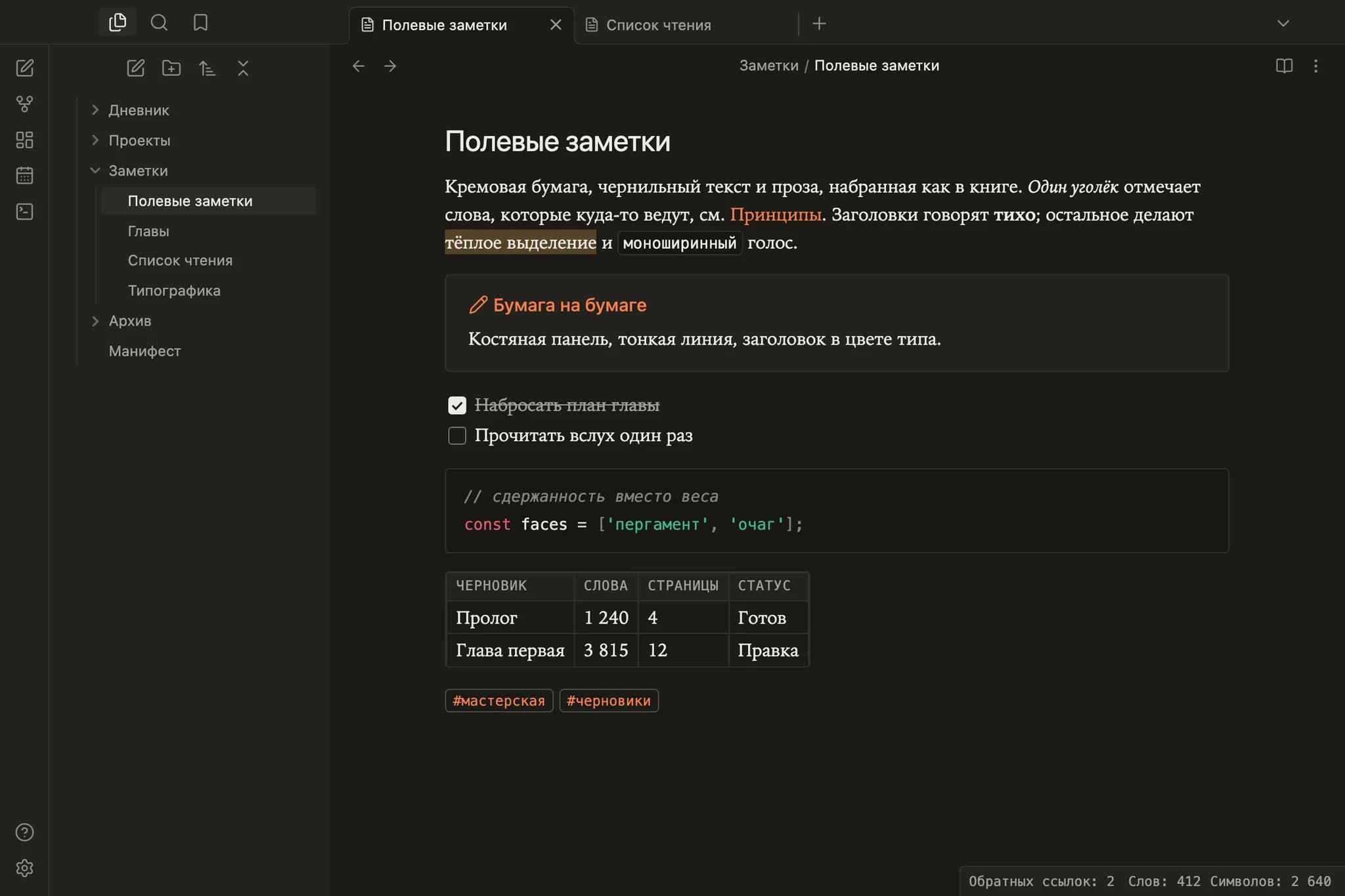Screen dimensions: 1345x896
Task: Click the Слов: 412 status item
Action: [x=1164, y=881]
